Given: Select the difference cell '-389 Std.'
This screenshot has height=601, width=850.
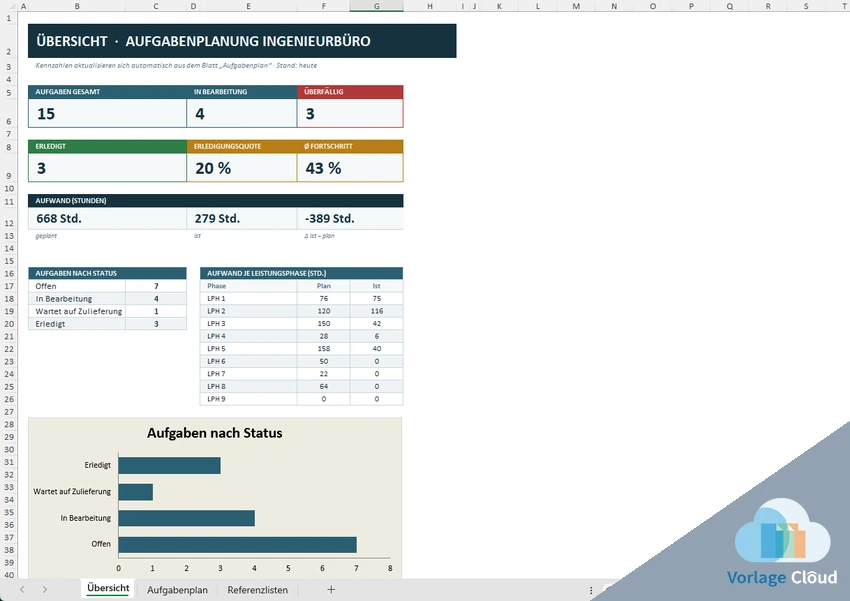Looking at the screenshot, I should pos(350,218).
